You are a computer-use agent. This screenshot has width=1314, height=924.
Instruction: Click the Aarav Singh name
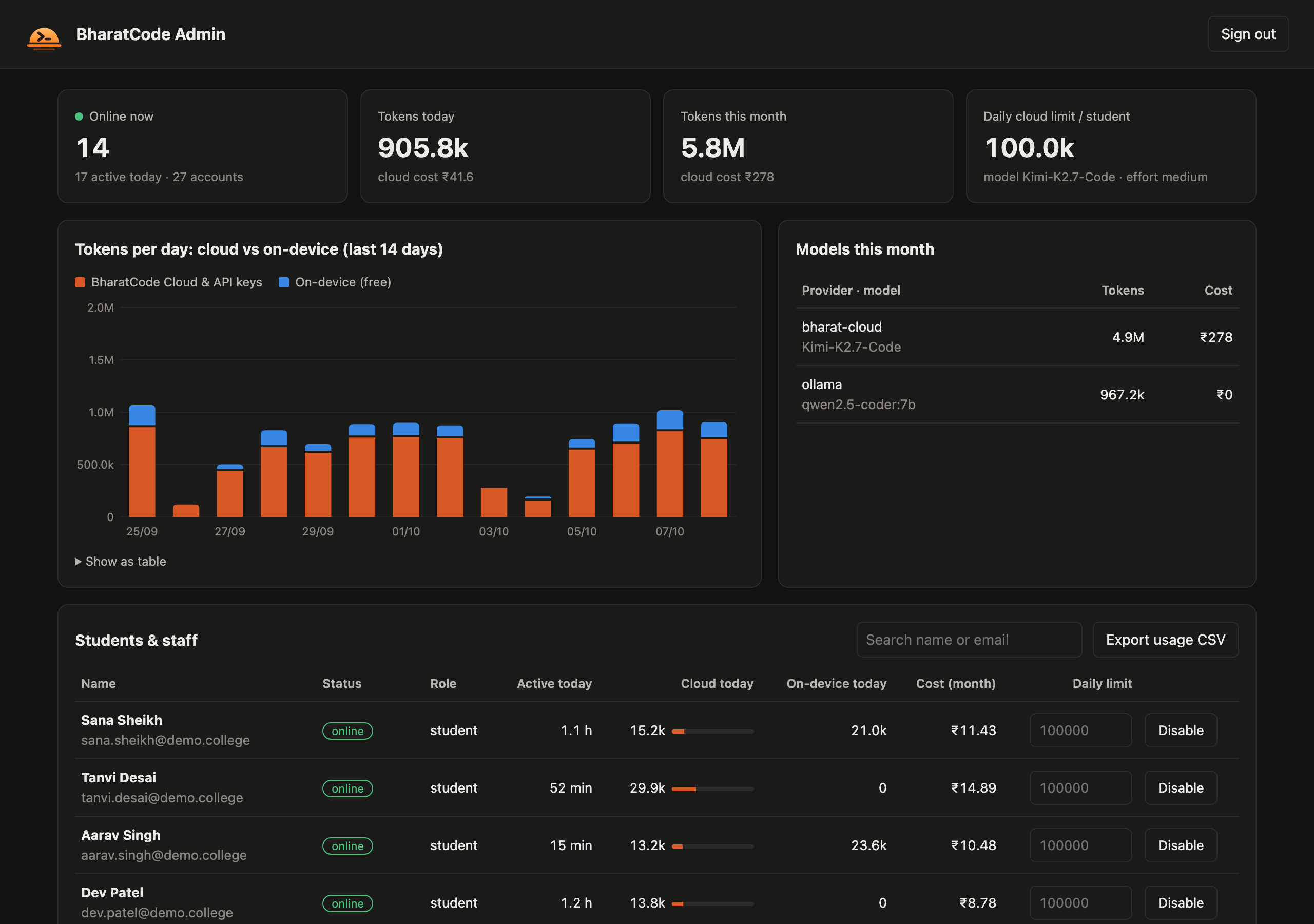[x=121, y=835]
